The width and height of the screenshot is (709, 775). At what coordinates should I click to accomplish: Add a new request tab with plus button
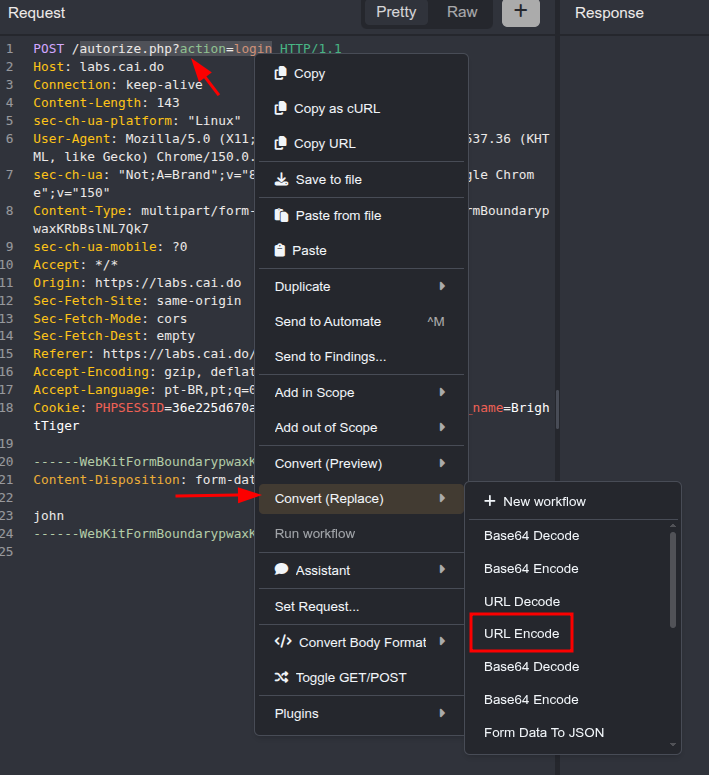[x=521, y=12]
